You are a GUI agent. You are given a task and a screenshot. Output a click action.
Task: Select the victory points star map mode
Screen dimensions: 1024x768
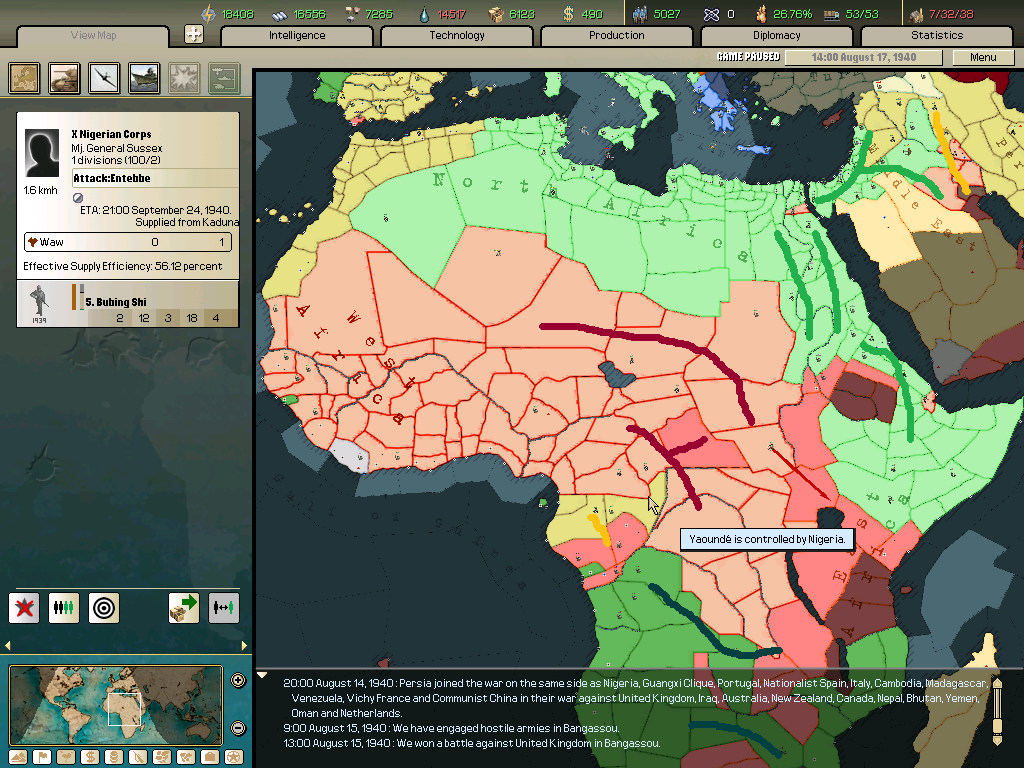click(x=234, y=758)
